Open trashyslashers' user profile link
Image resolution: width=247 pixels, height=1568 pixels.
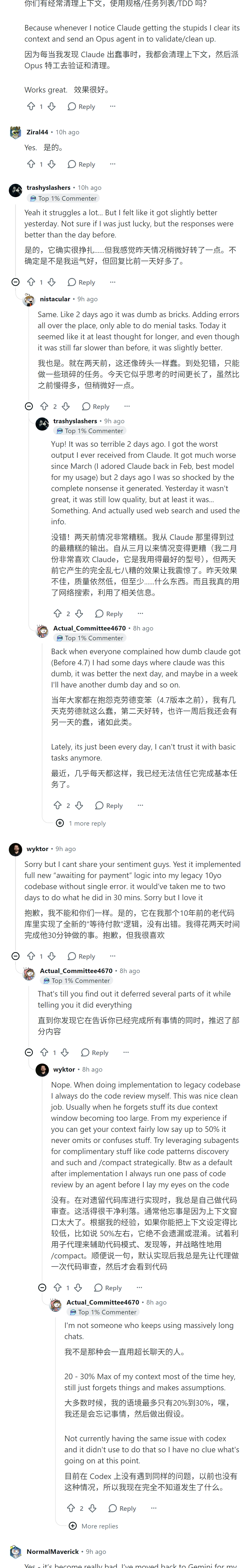[x=48, y=188]
